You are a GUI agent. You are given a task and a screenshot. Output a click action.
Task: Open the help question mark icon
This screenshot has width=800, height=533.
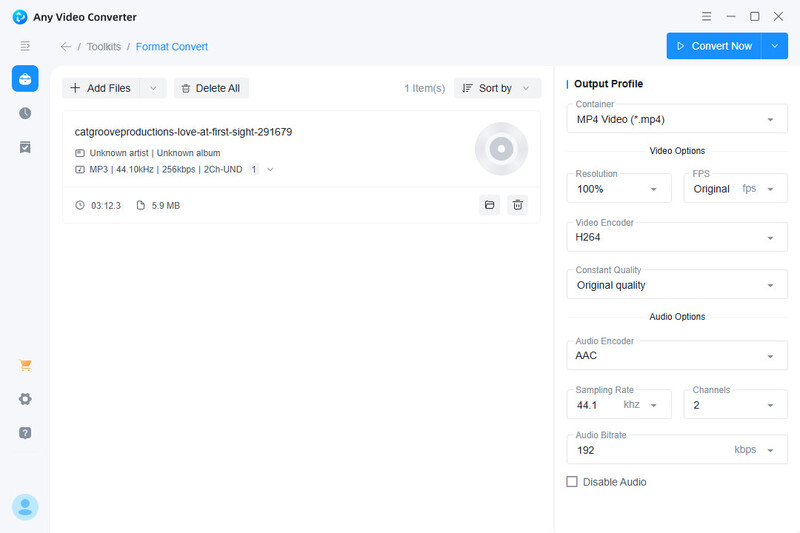(25, 433)
